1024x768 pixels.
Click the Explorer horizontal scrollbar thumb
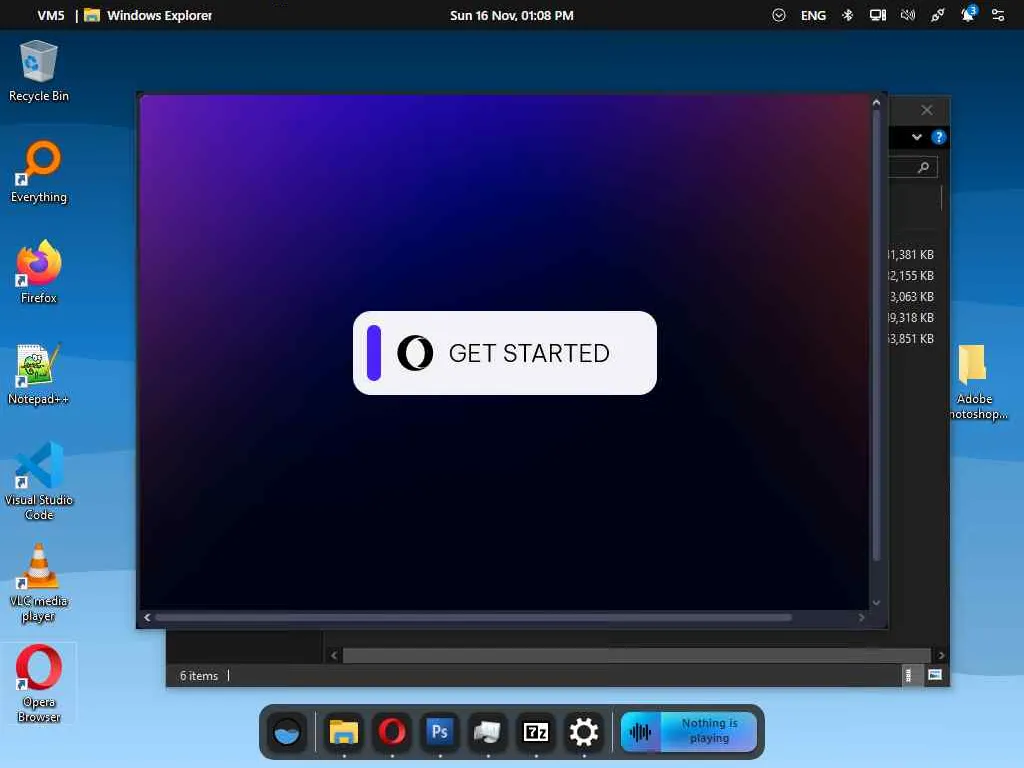(x=637, y=655)
